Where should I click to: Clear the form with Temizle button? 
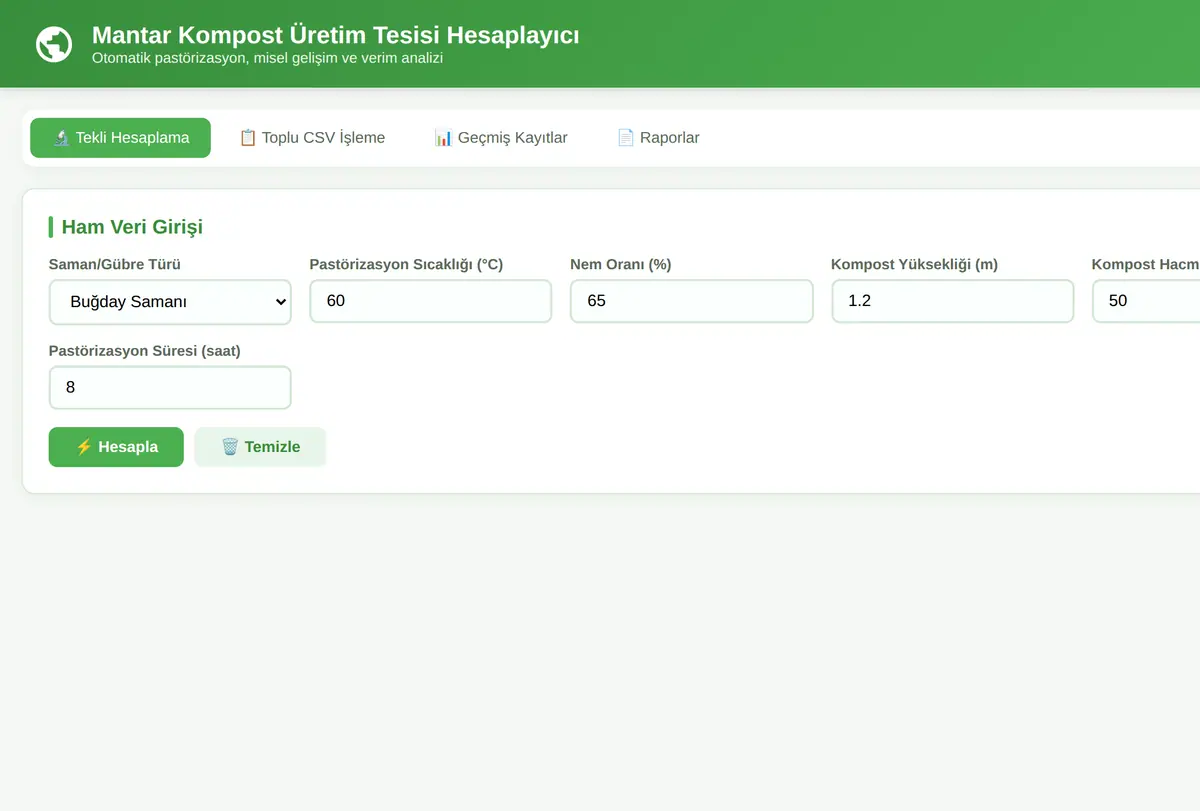[x=260, y=447]
